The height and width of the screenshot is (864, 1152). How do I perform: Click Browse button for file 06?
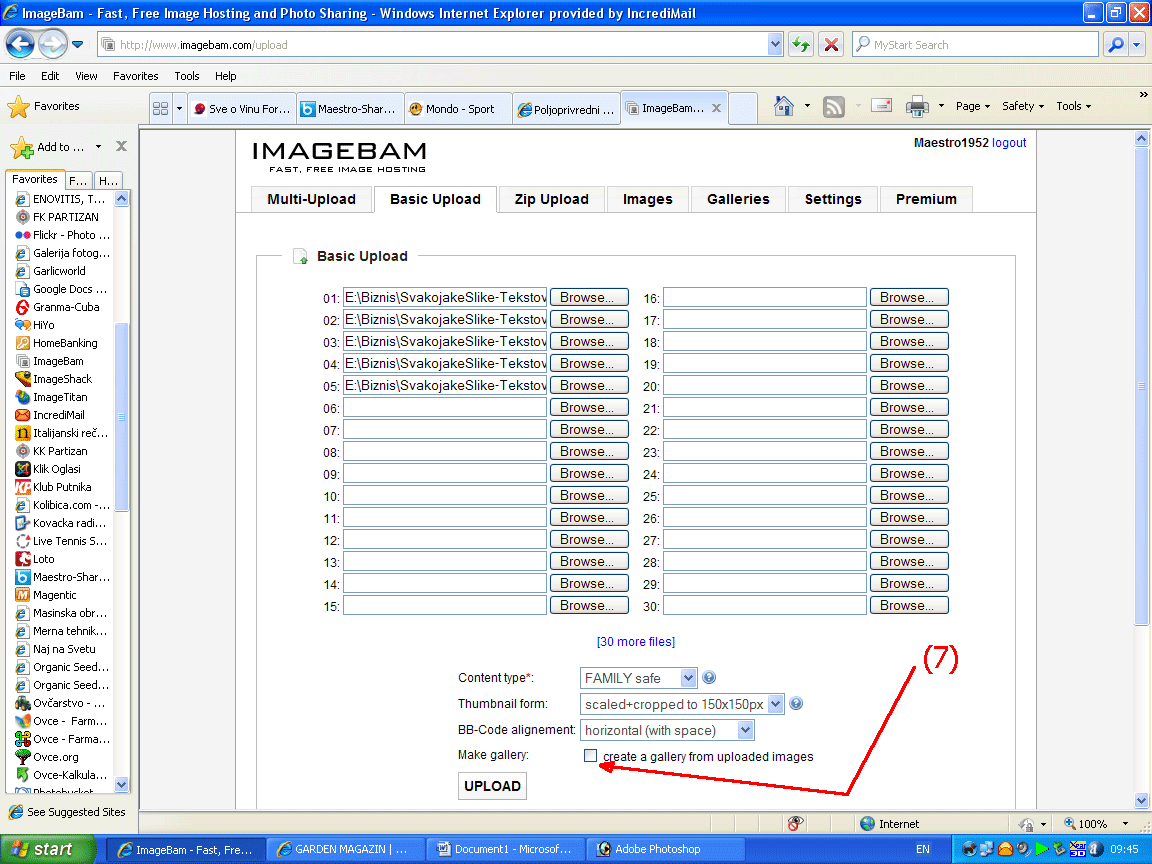[589, 407]
